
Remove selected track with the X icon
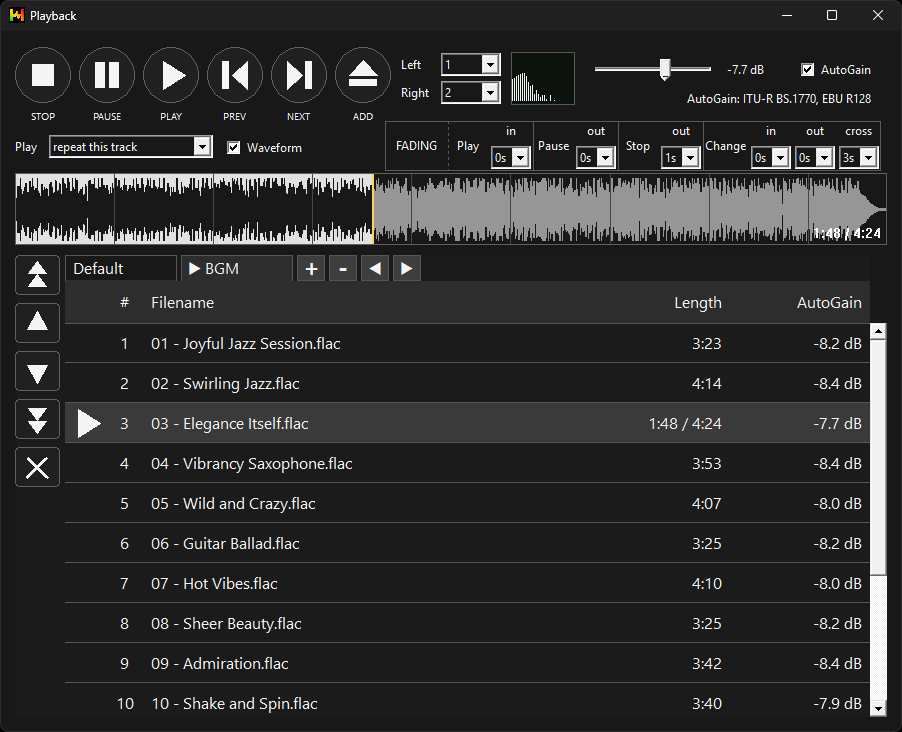(x=37, y=467)
